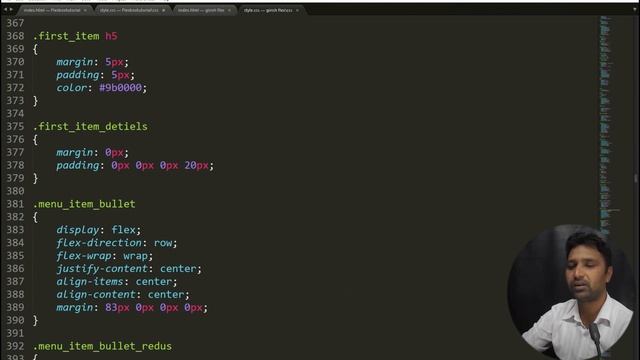
Task: Click the closing brace on line 379
Action: (36, 178)
